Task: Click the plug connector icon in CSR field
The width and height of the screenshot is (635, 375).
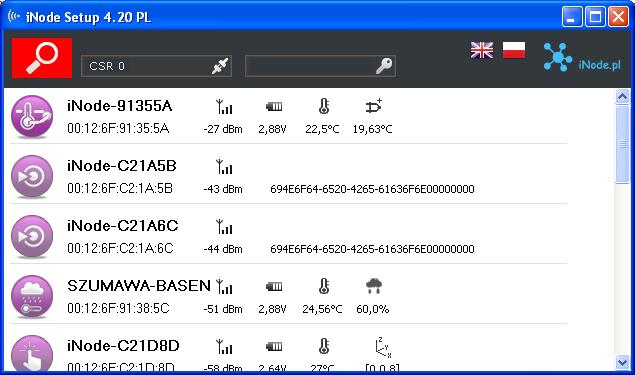Action: [x=220, y=66]
